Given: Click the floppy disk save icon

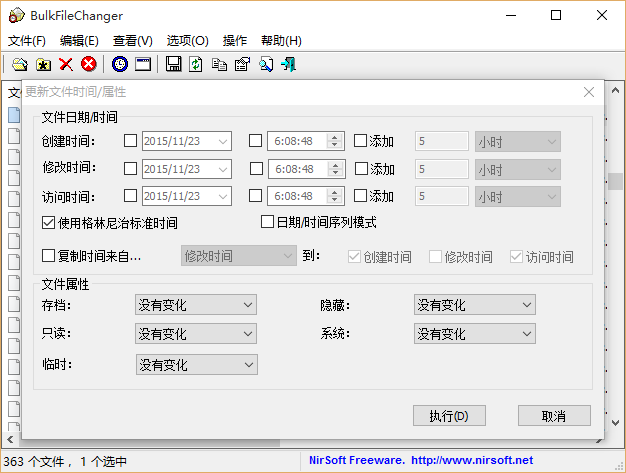Looking at the screenshot, I should [173, 64].
